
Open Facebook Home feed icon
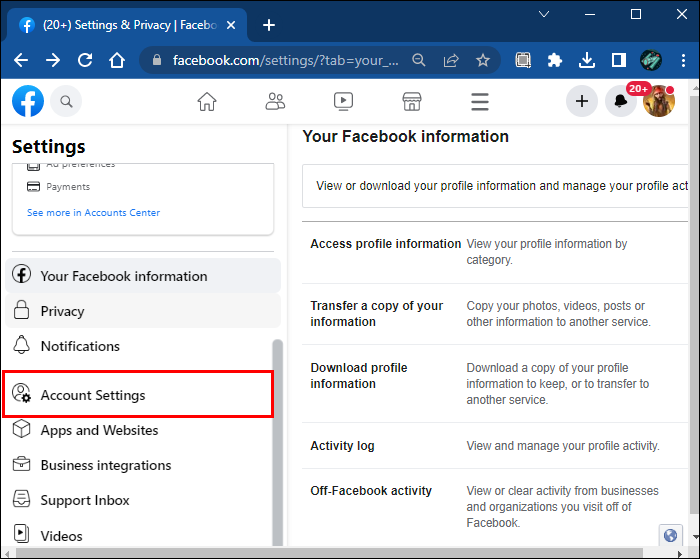207,101
